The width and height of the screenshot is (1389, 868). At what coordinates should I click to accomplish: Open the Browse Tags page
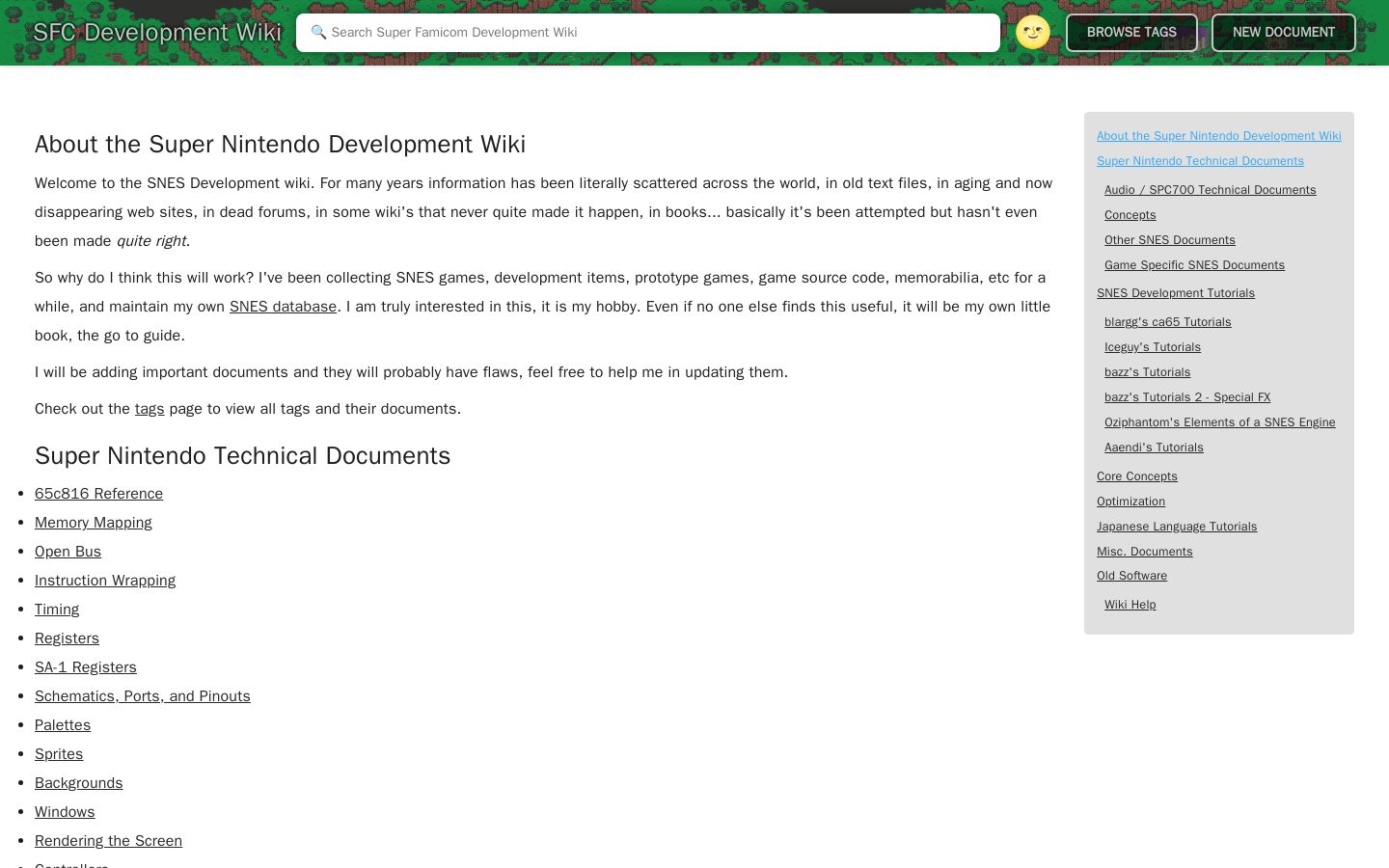point(1131,33)
